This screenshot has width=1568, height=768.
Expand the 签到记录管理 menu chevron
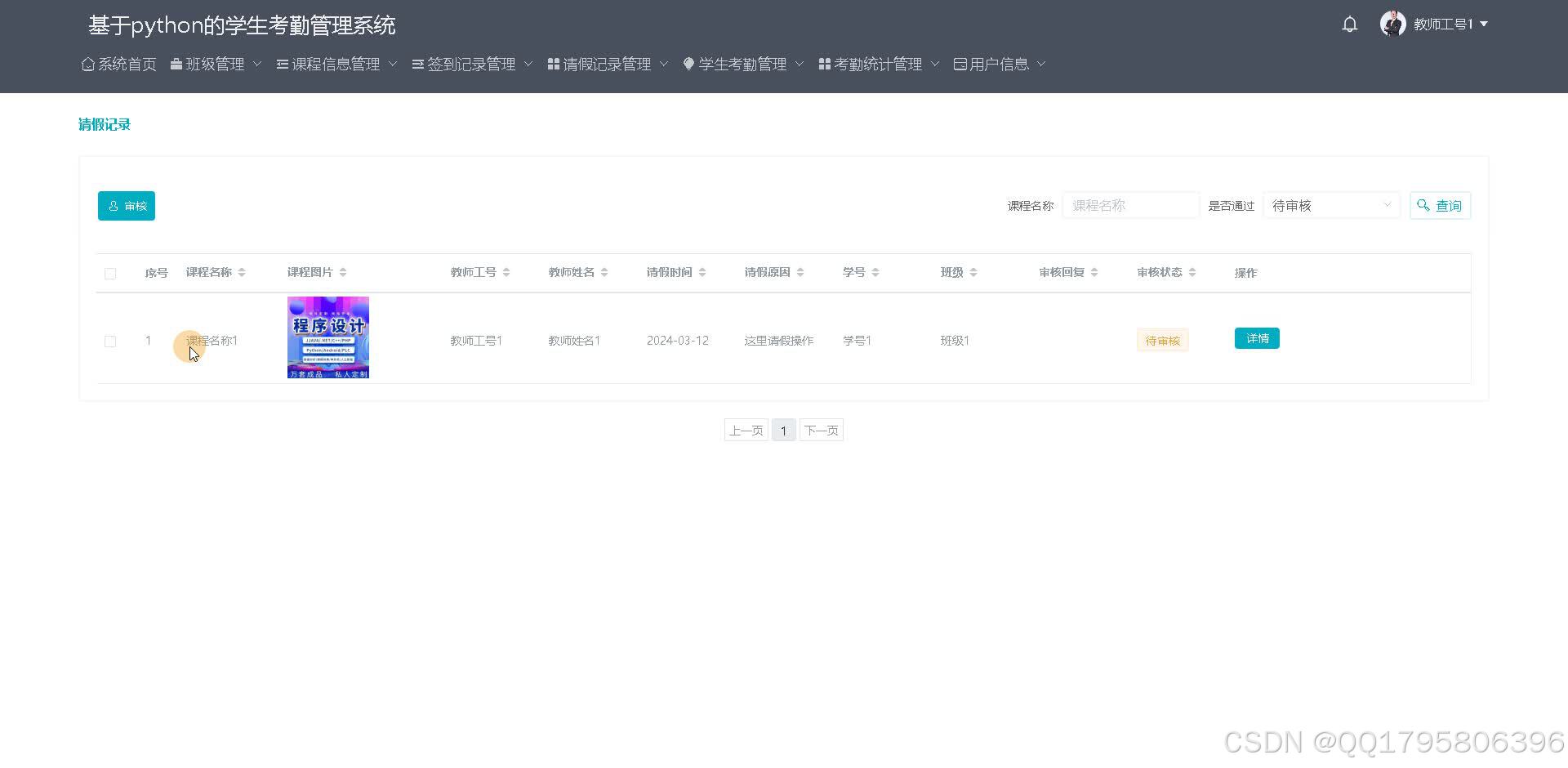pyautogui.click(x=528, y=64)
